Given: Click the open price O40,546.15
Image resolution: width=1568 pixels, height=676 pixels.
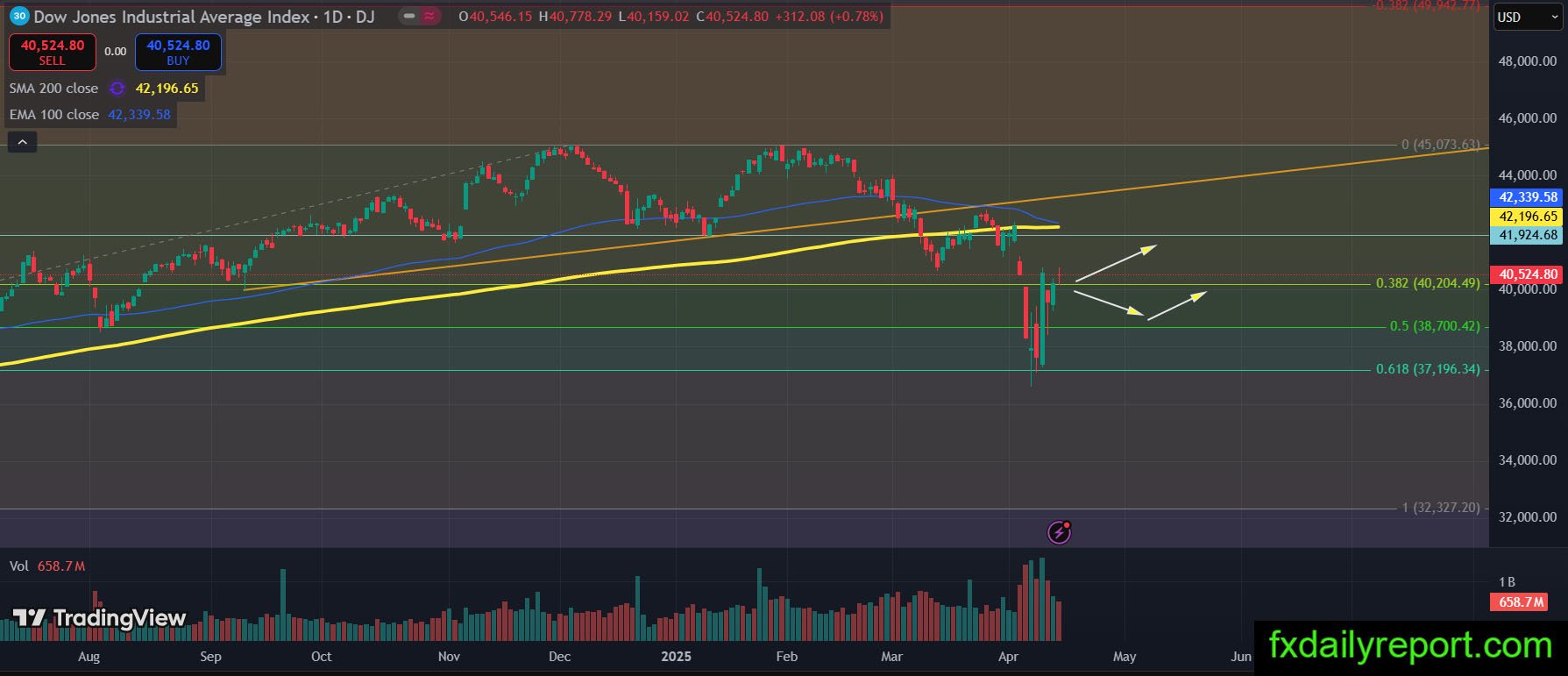Looking at the screenshot, I should click(495, 17).
